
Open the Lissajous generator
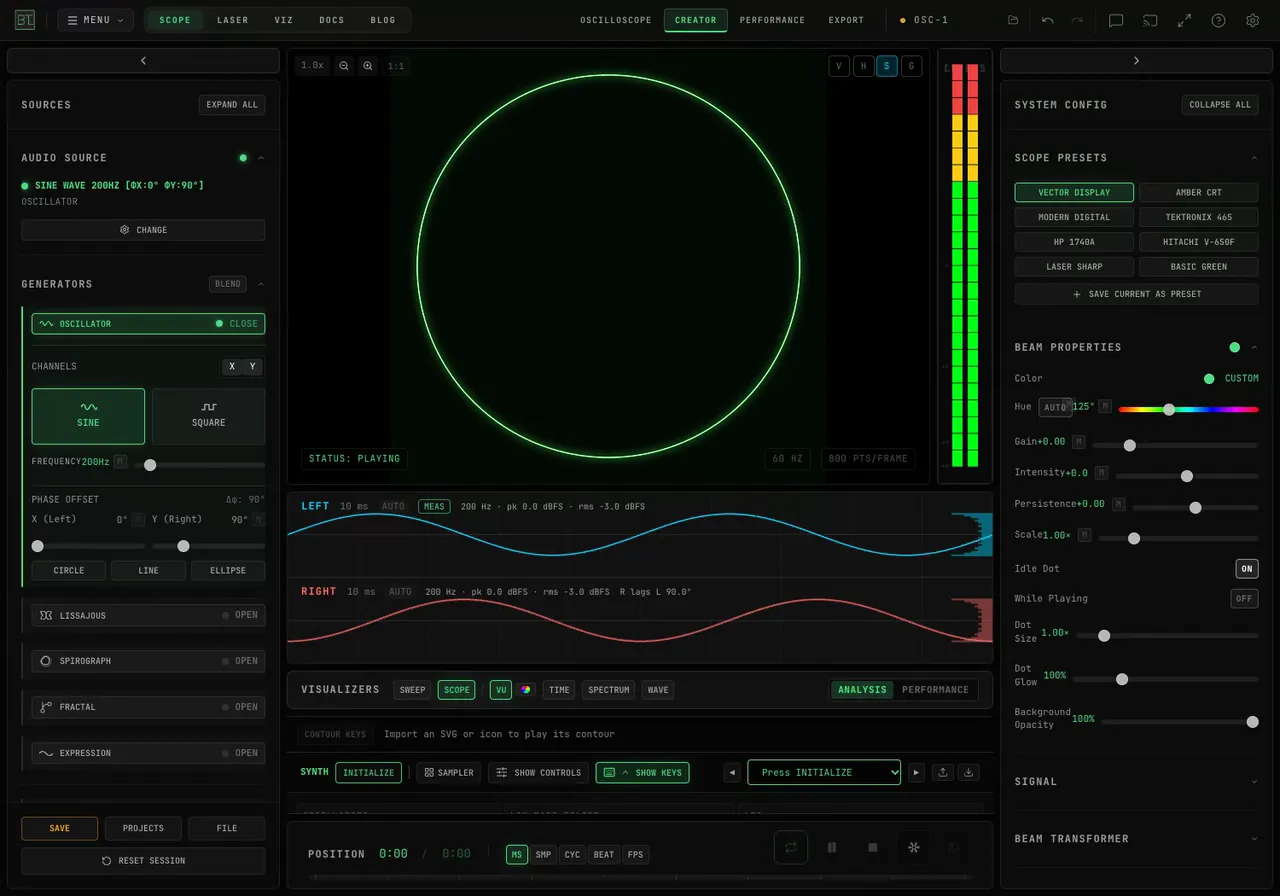pos(148,615)
